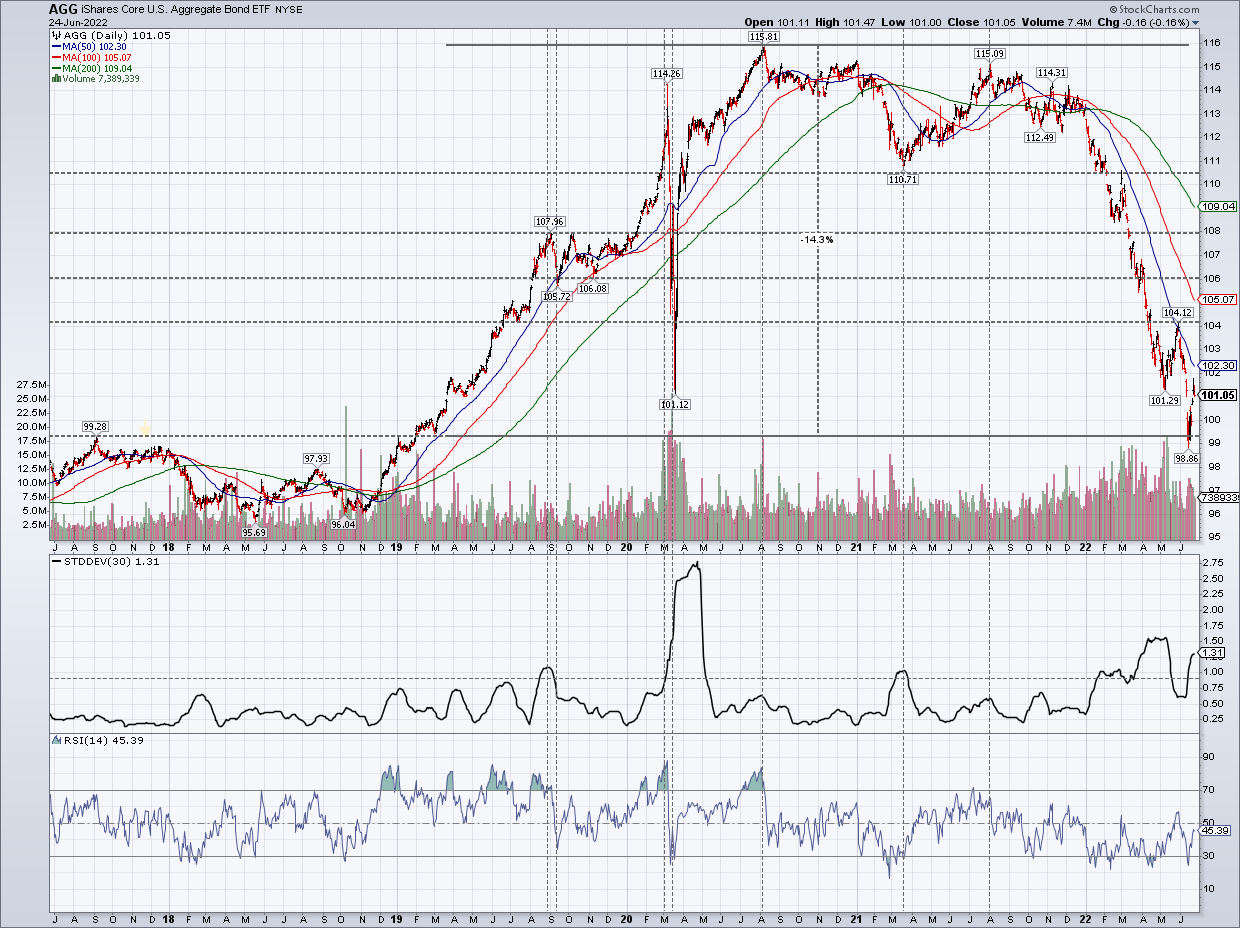Click the blue 102.30 MA(50) axis tag

click(1217, 365)
